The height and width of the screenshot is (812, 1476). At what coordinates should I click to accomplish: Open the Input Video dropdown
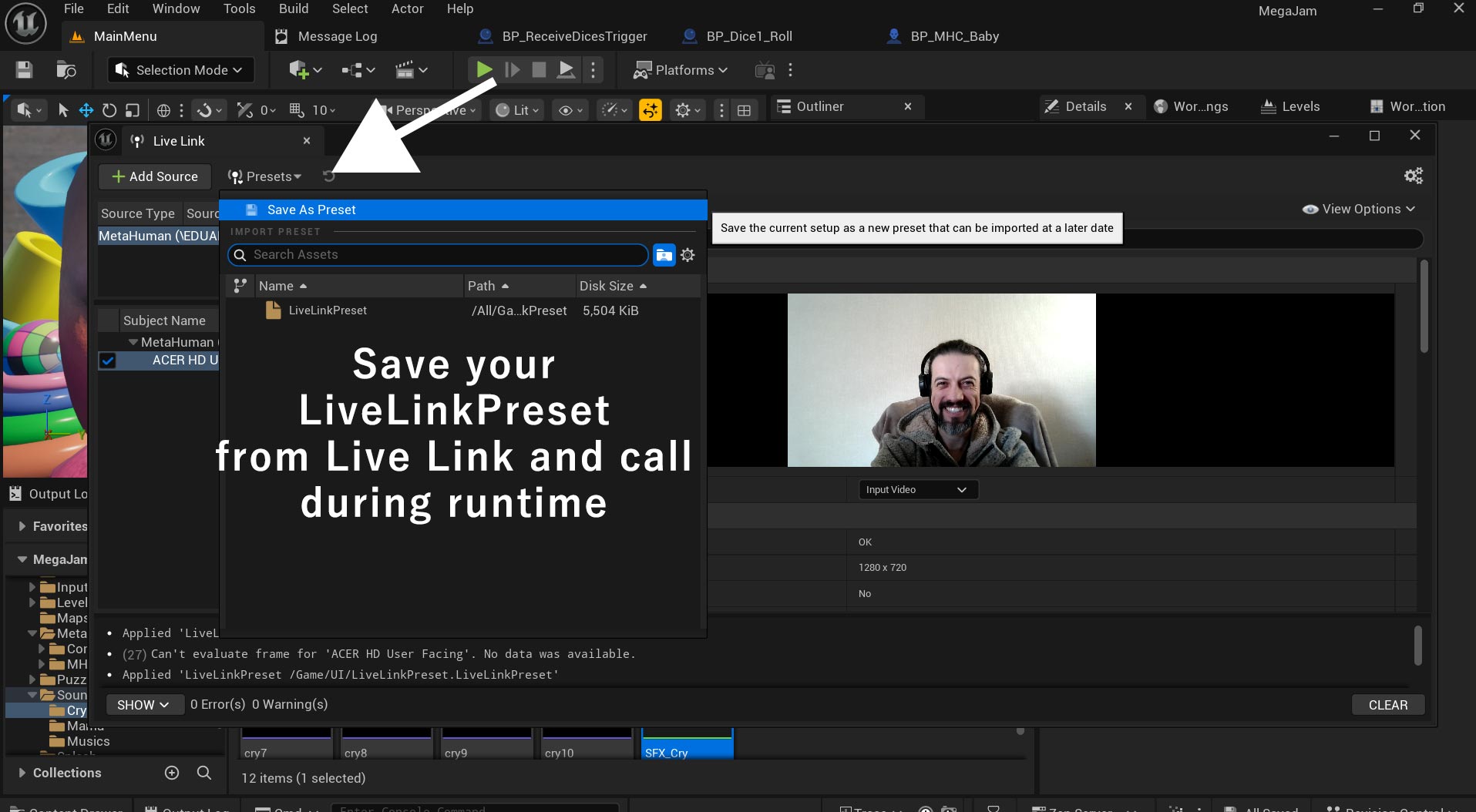(917, 490)
